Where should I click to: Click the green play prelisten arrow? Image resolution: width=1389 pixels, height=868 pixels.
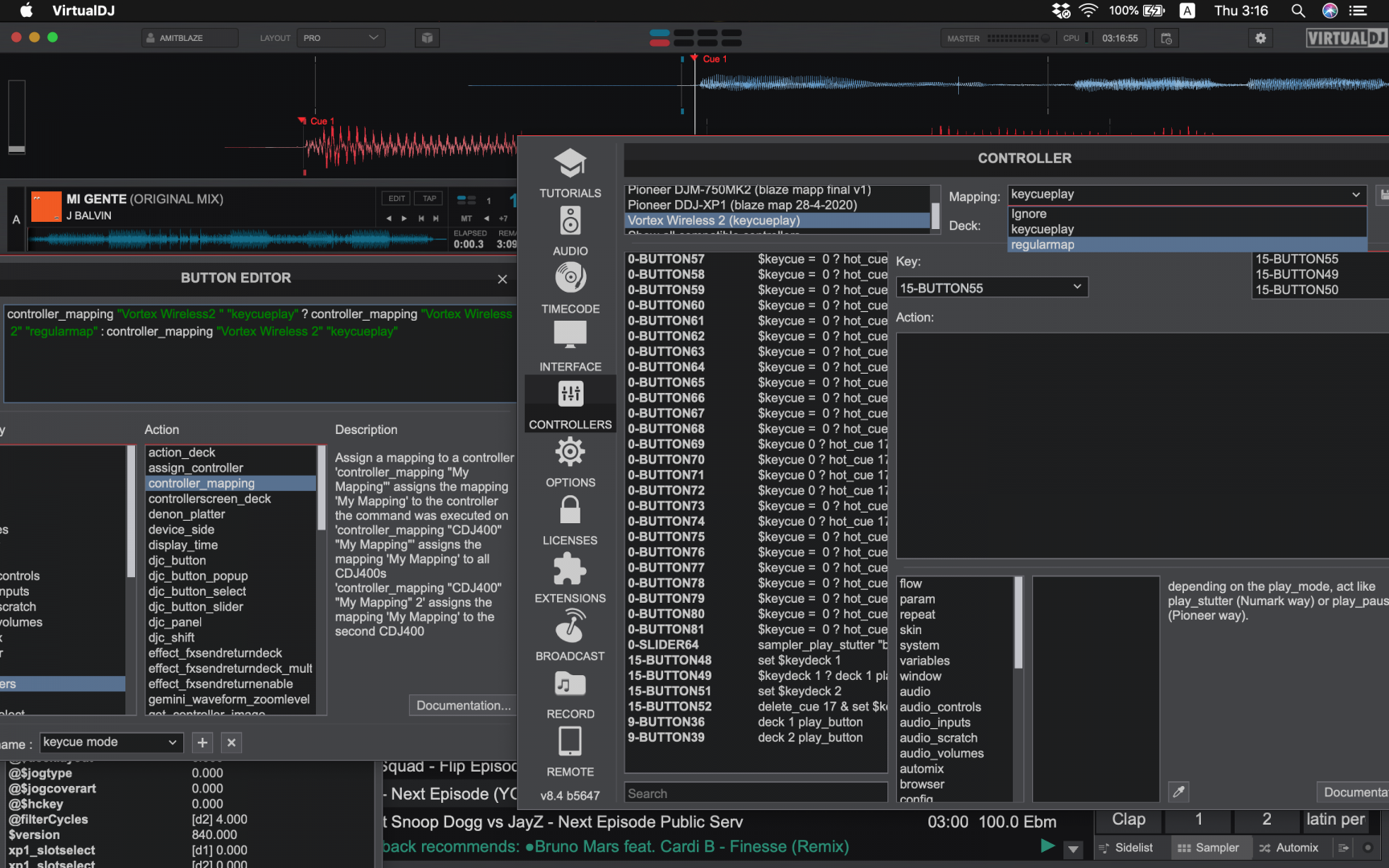pyautogui.click(x=1047, y=846)
